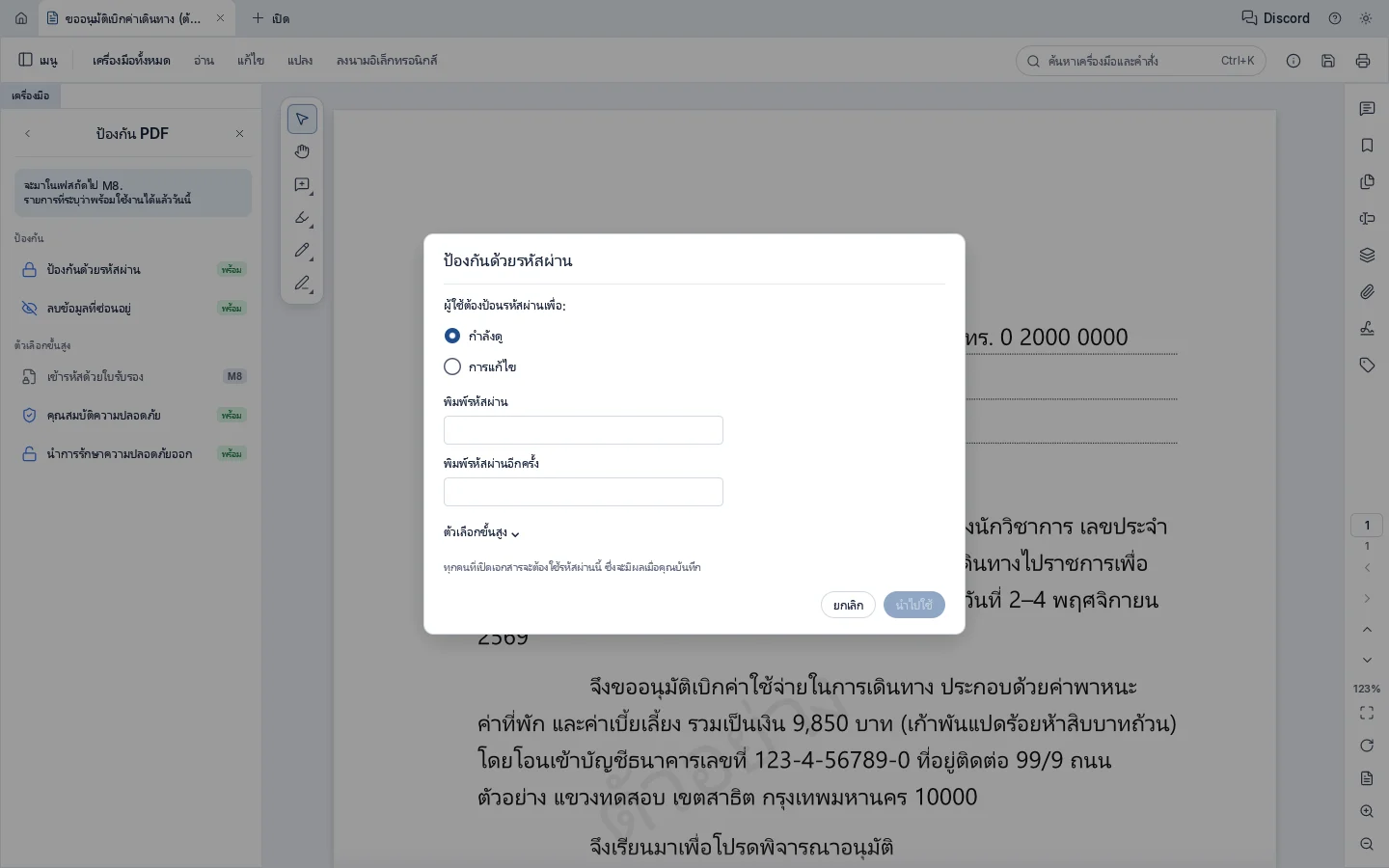
Task: Expand ตัวเลือกขั้นสูง in the dialog
Action: (481, 532)
